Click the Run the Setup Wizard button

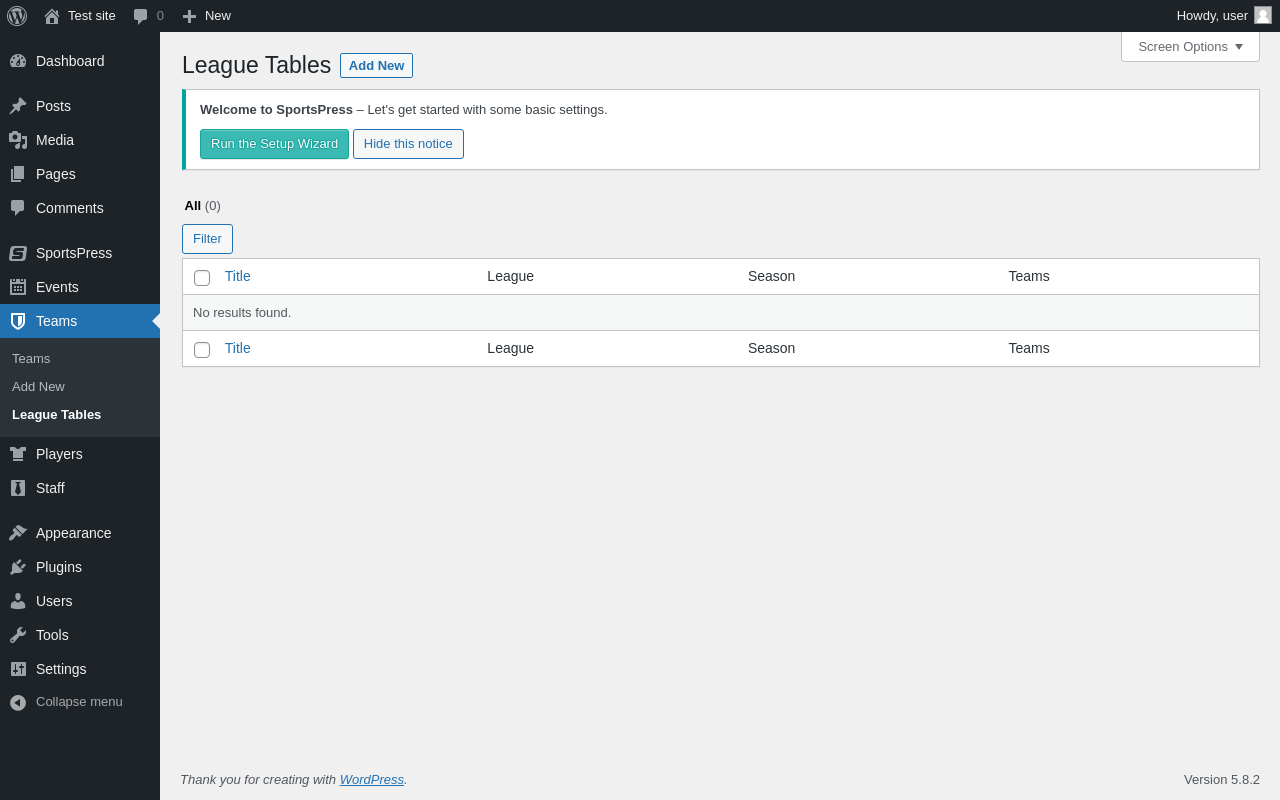coord(274,144)
